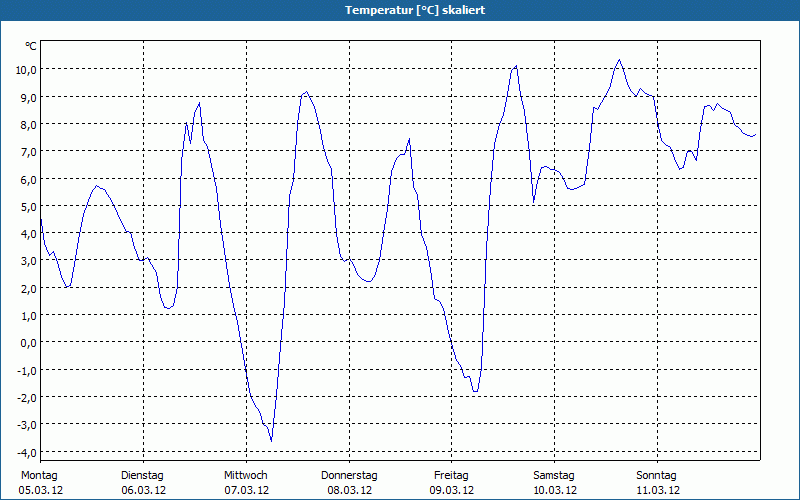The height and width of the screenshot is (500, 800).
Task: Select the 0,0 axis label
Action: pyautogui.click(x=29, y=343)
